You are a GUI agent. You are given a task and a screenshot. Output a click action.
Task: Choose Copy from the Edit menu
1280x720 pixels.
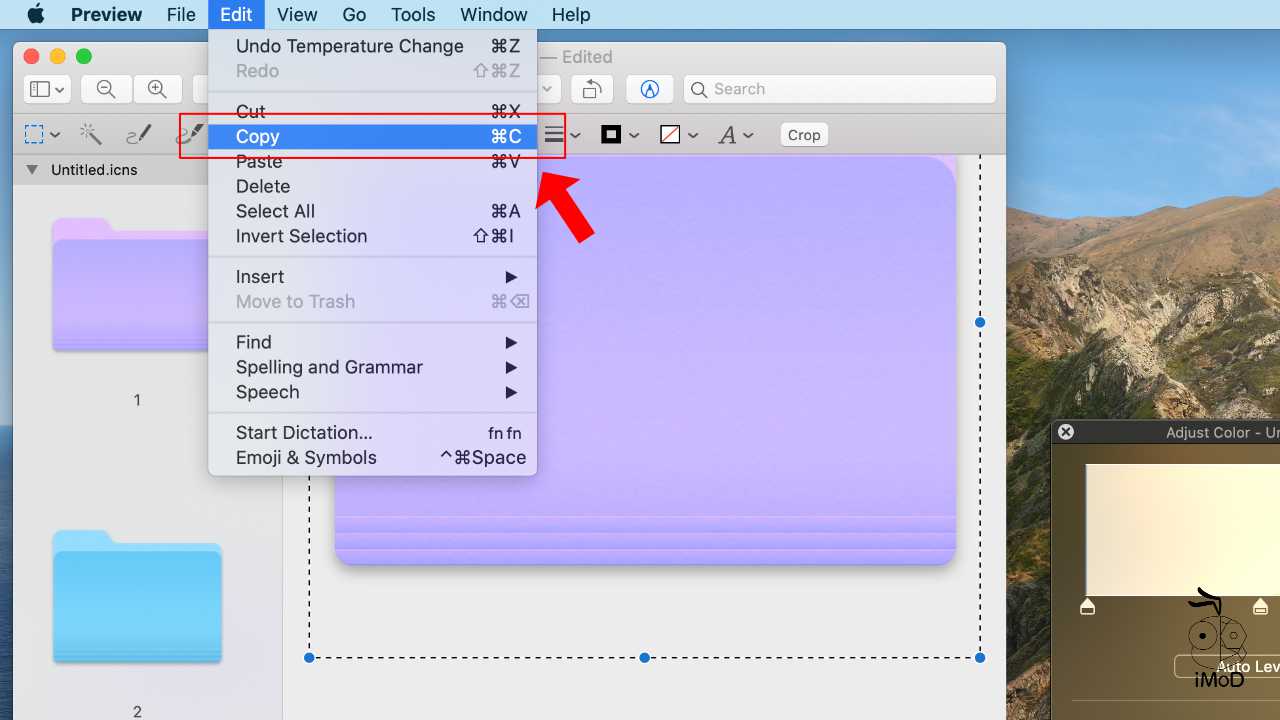coord(372,137)
